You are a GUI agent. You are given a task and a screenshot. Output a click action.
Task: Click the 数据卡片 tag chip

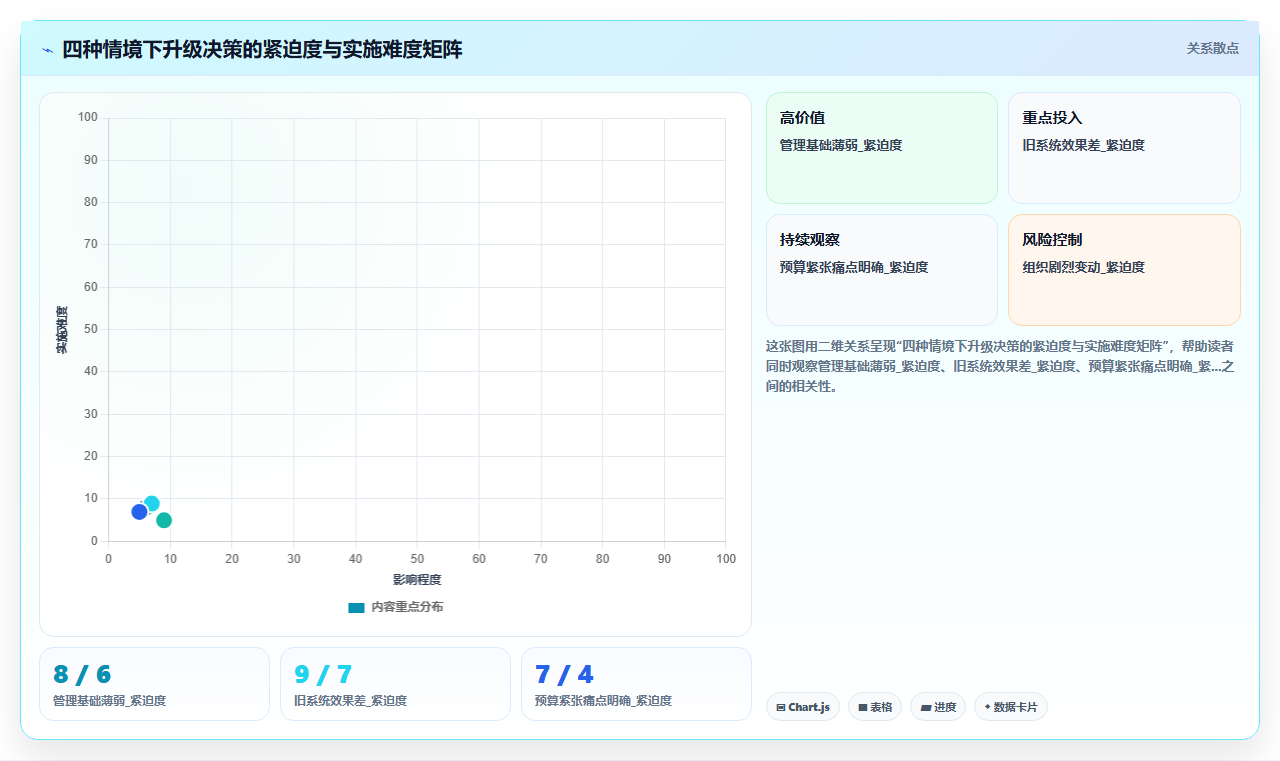point(1011,707)
